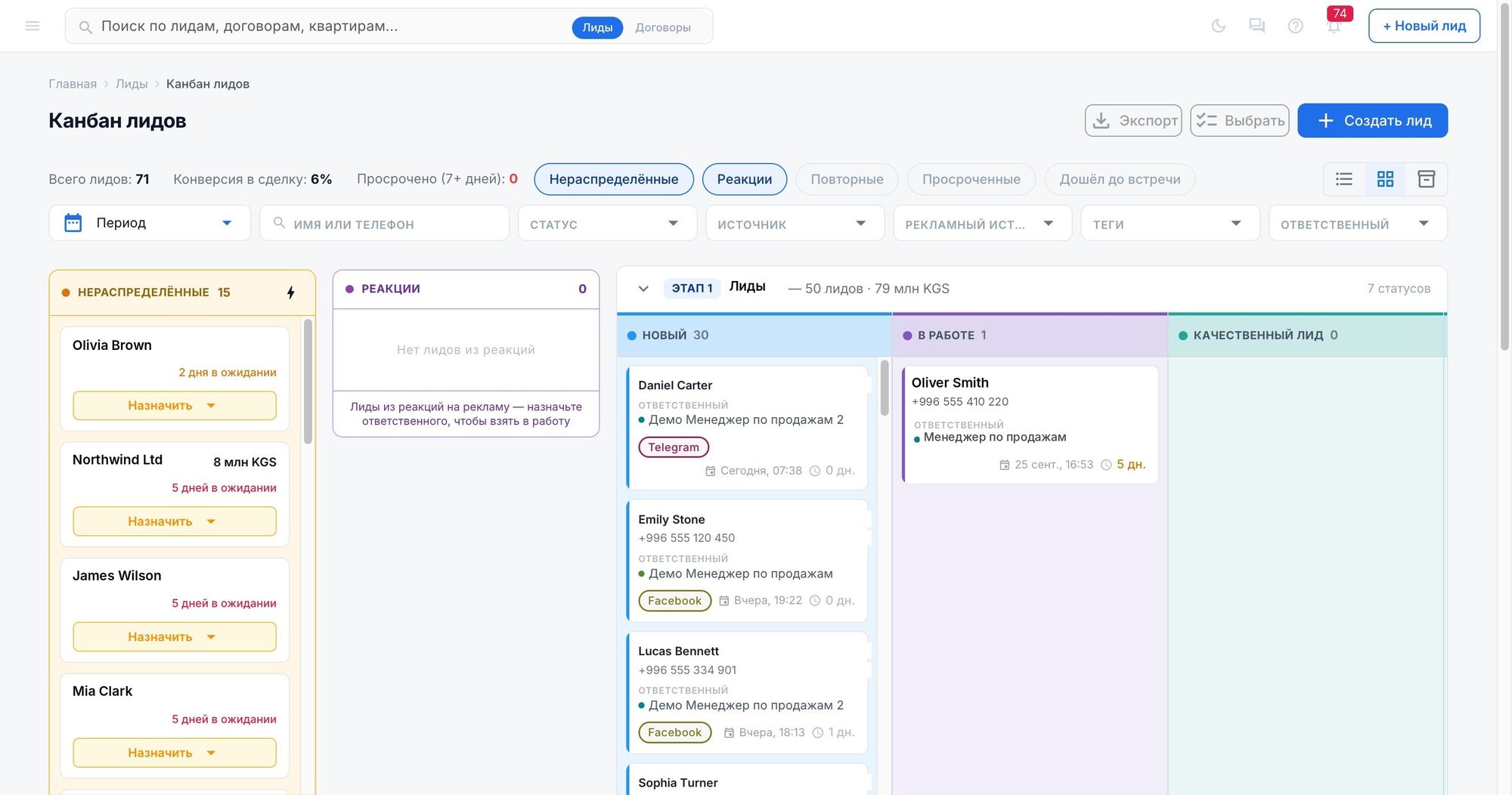Switch to list view icon

[x=1344, y=179]
